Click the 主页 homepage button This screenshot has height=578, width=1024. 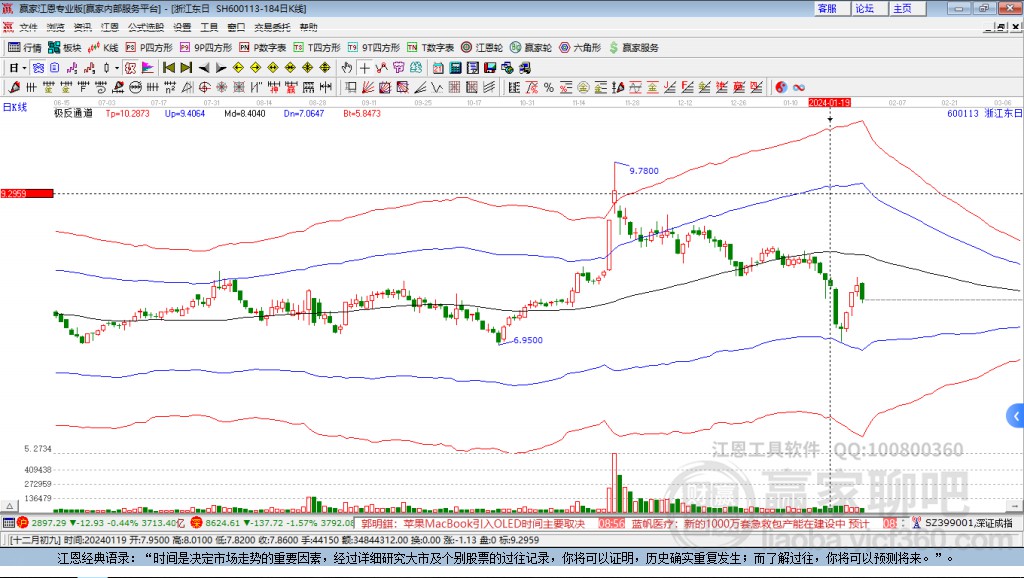coord(907,8)
